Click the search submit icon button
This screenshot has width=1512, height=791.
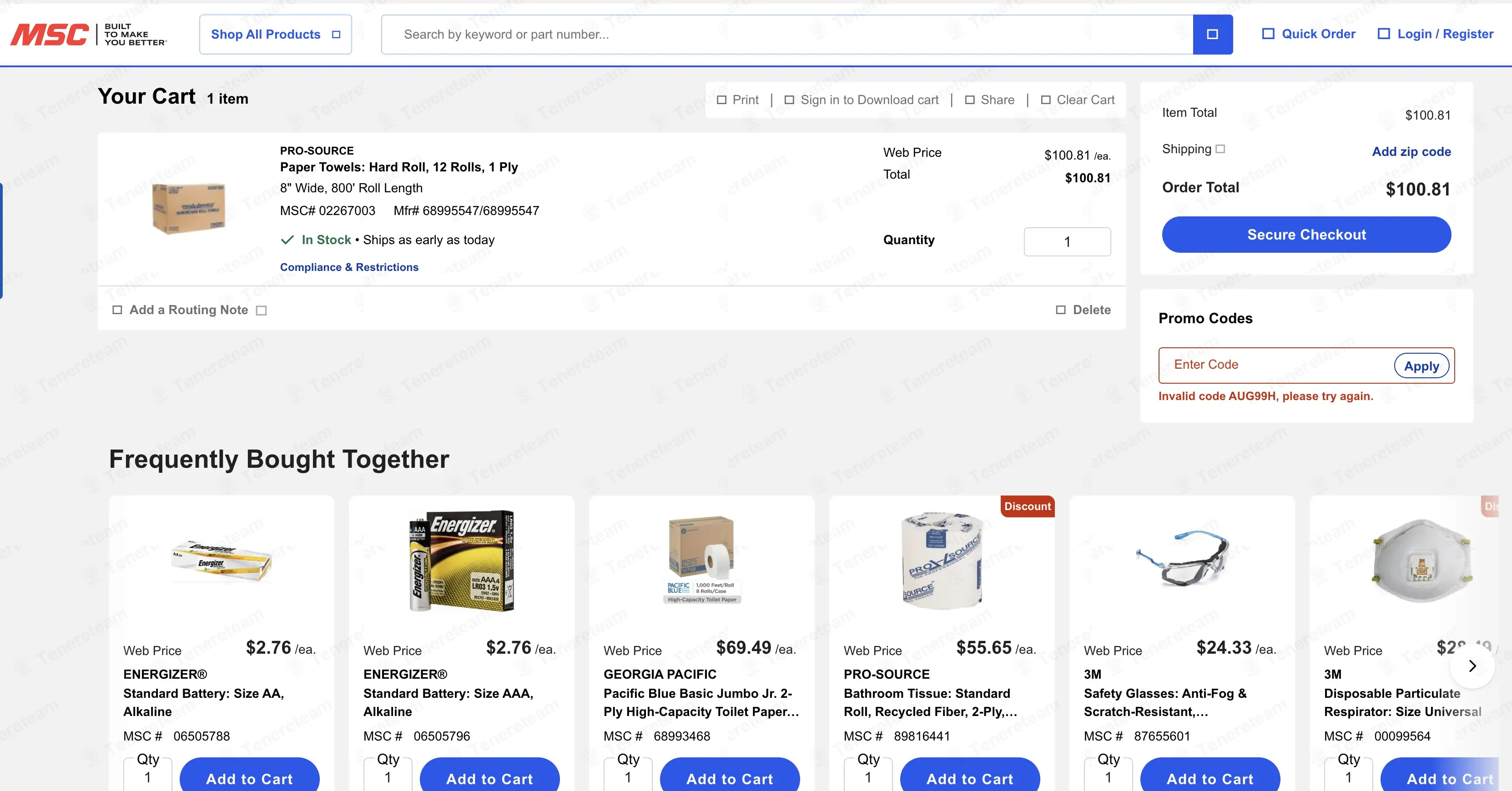[x=1213, y=35]
